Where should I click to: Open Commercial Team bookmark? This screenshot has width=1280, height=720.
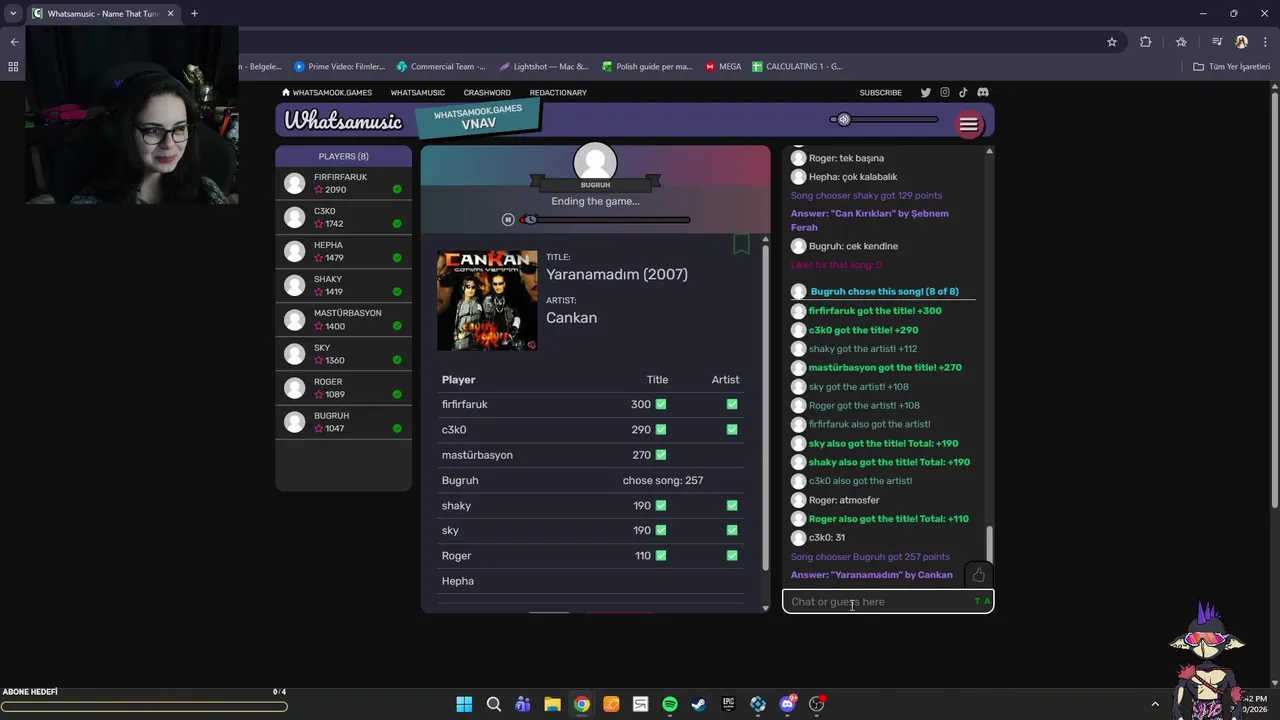[441, 67]
